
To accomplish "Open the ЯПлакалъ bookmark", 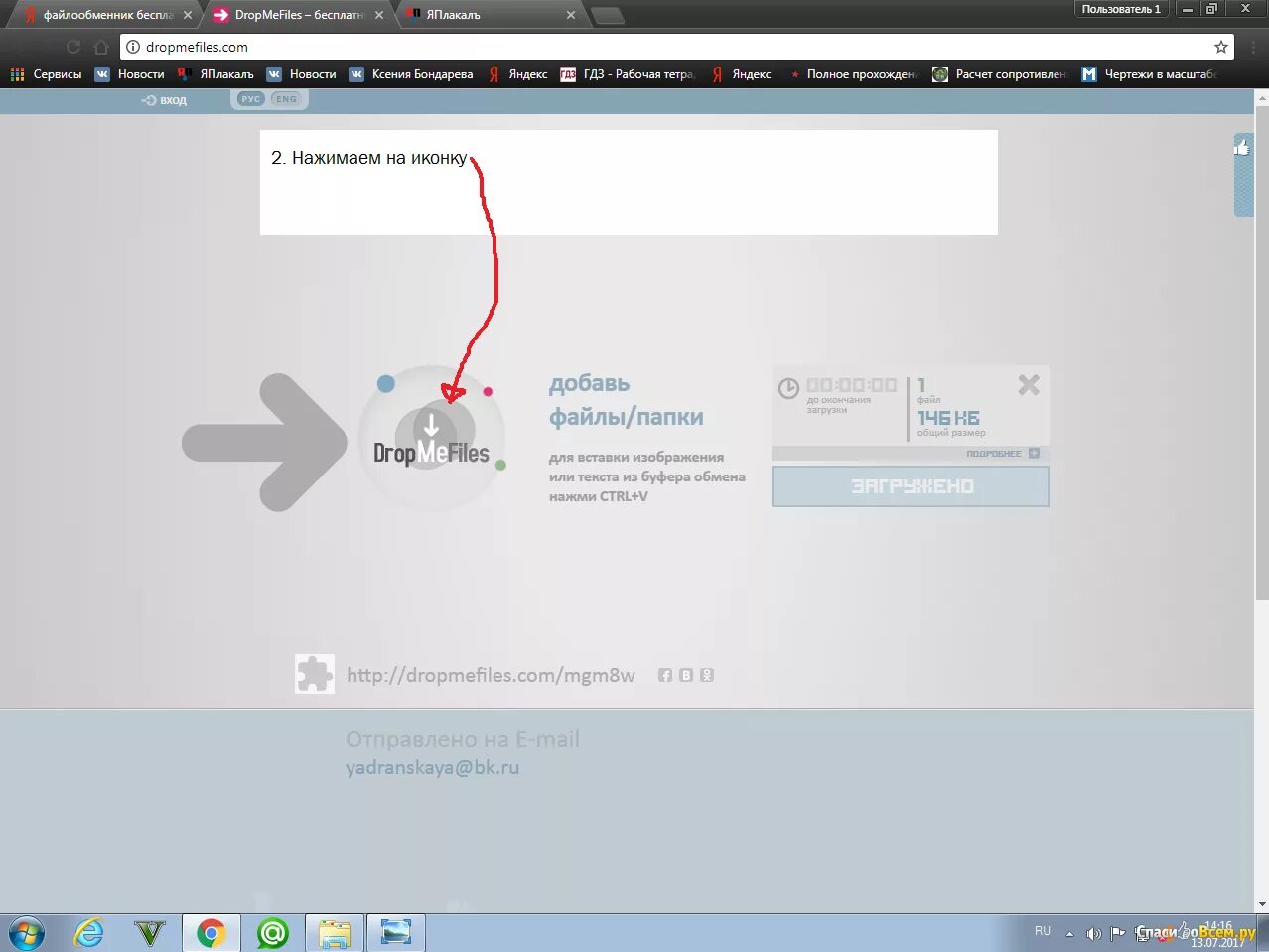I will point(215,74).
